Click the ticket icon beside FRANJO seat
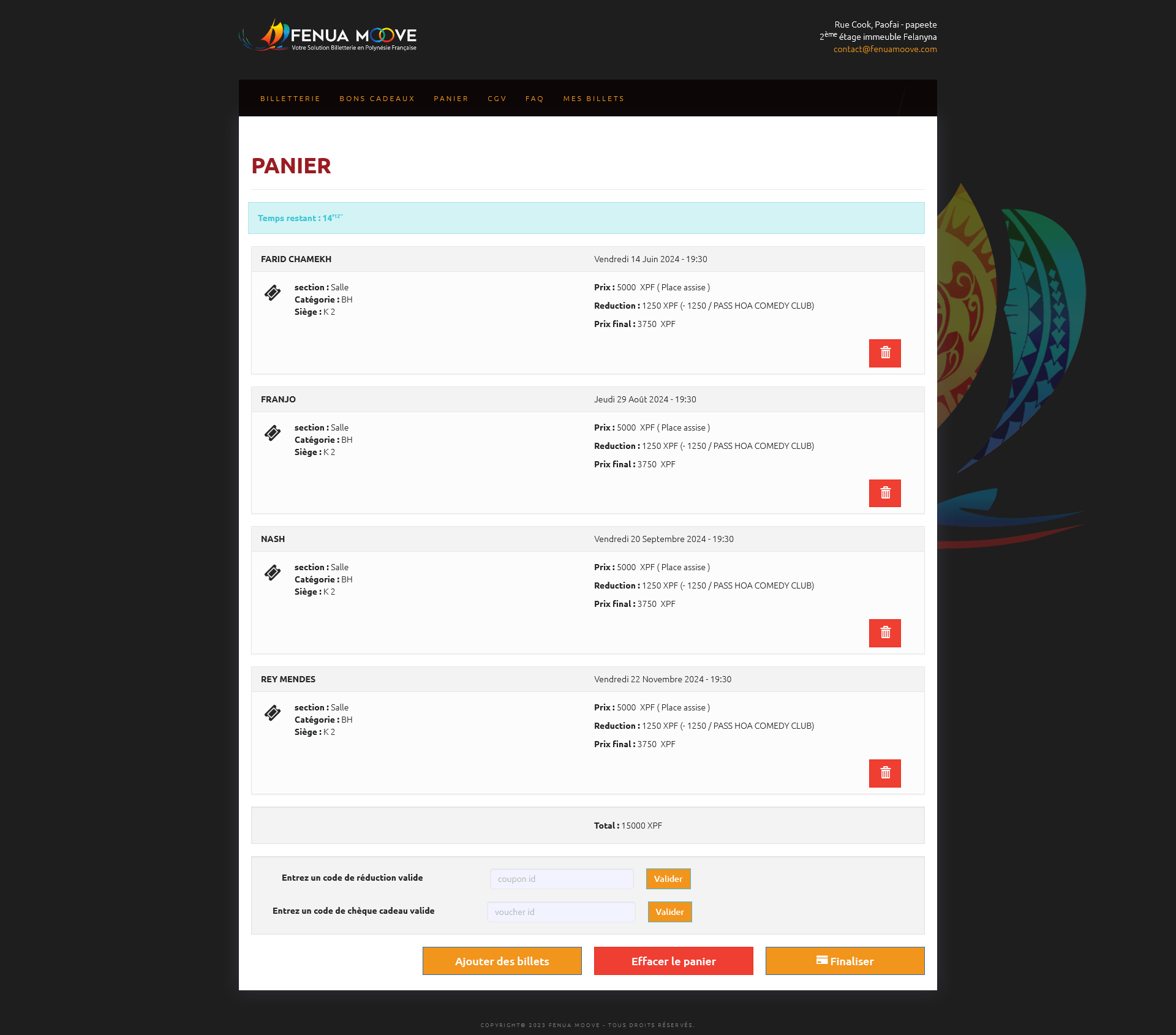 (x=273, y=433)
